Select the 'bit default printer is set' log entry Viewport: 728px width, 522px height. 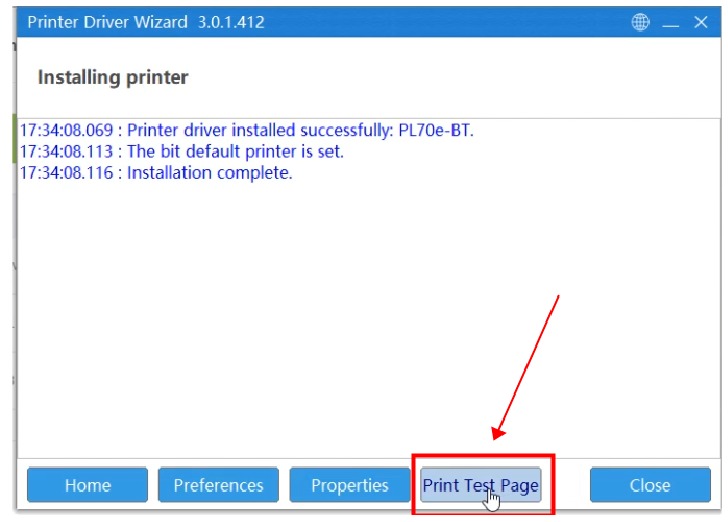click(235, 151)
